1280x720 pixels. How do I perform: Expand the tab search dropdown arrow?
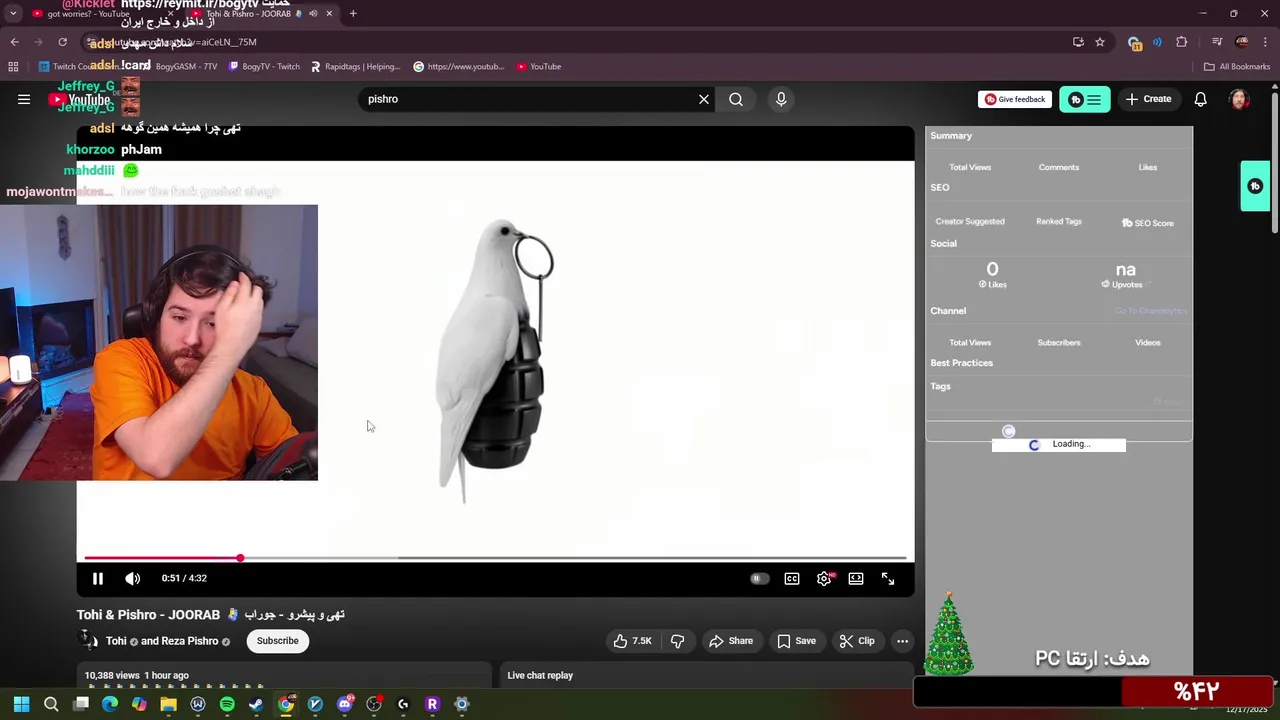coord(13,14)
